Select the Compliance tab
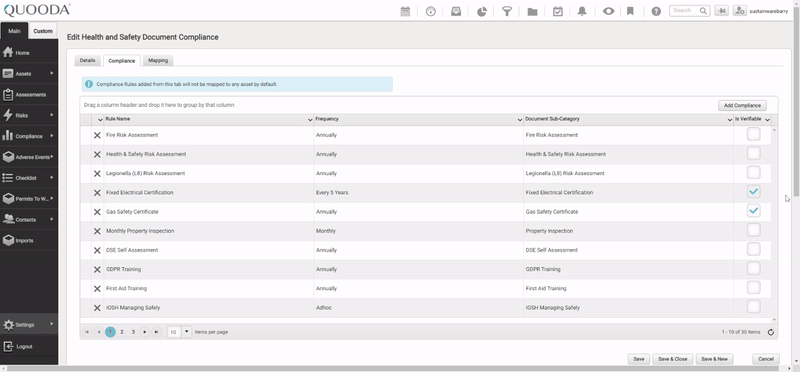800x372 pixels. (121, 61)
